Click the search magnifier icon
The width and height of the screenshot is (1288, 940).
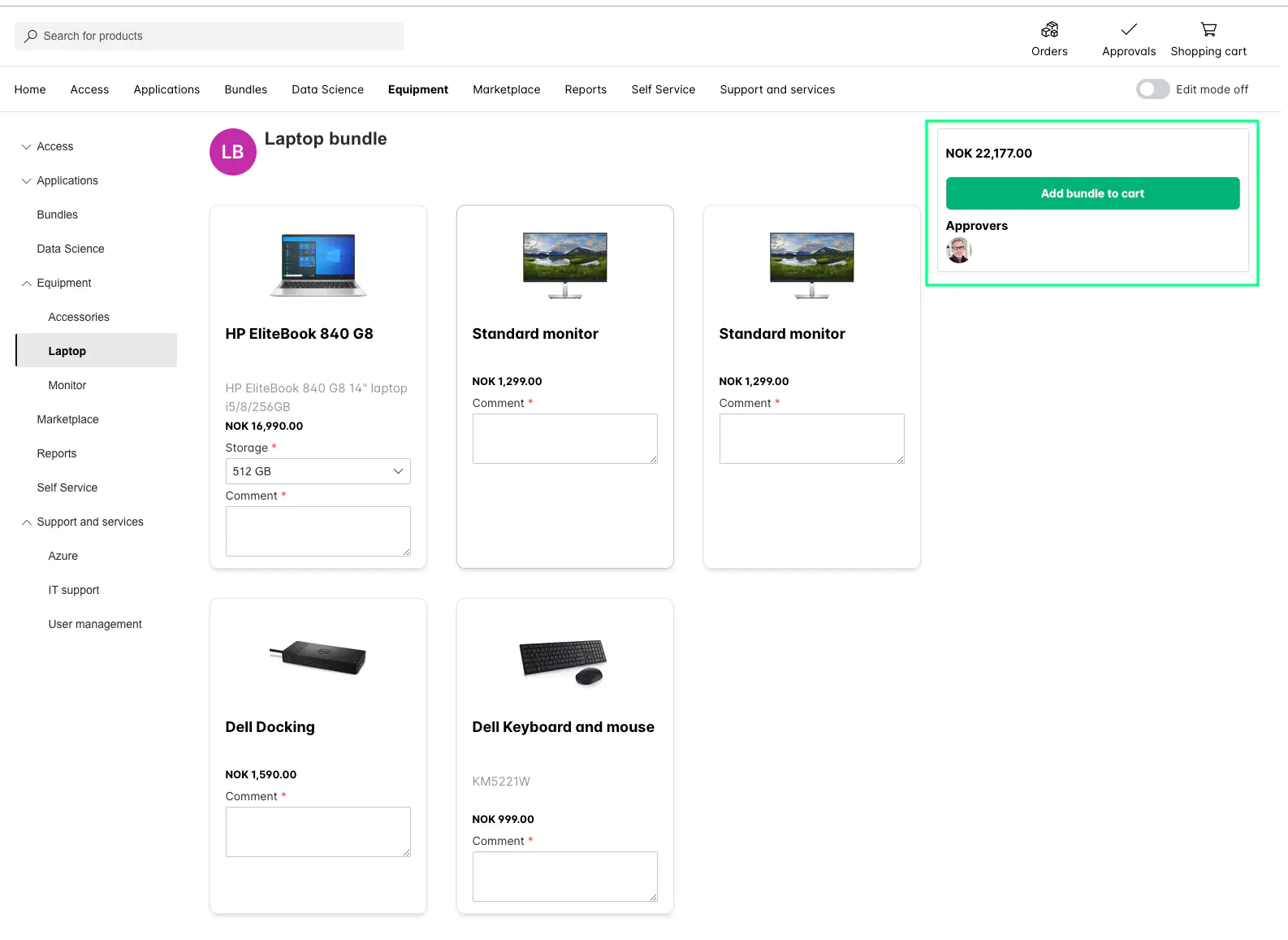(31, 36)
